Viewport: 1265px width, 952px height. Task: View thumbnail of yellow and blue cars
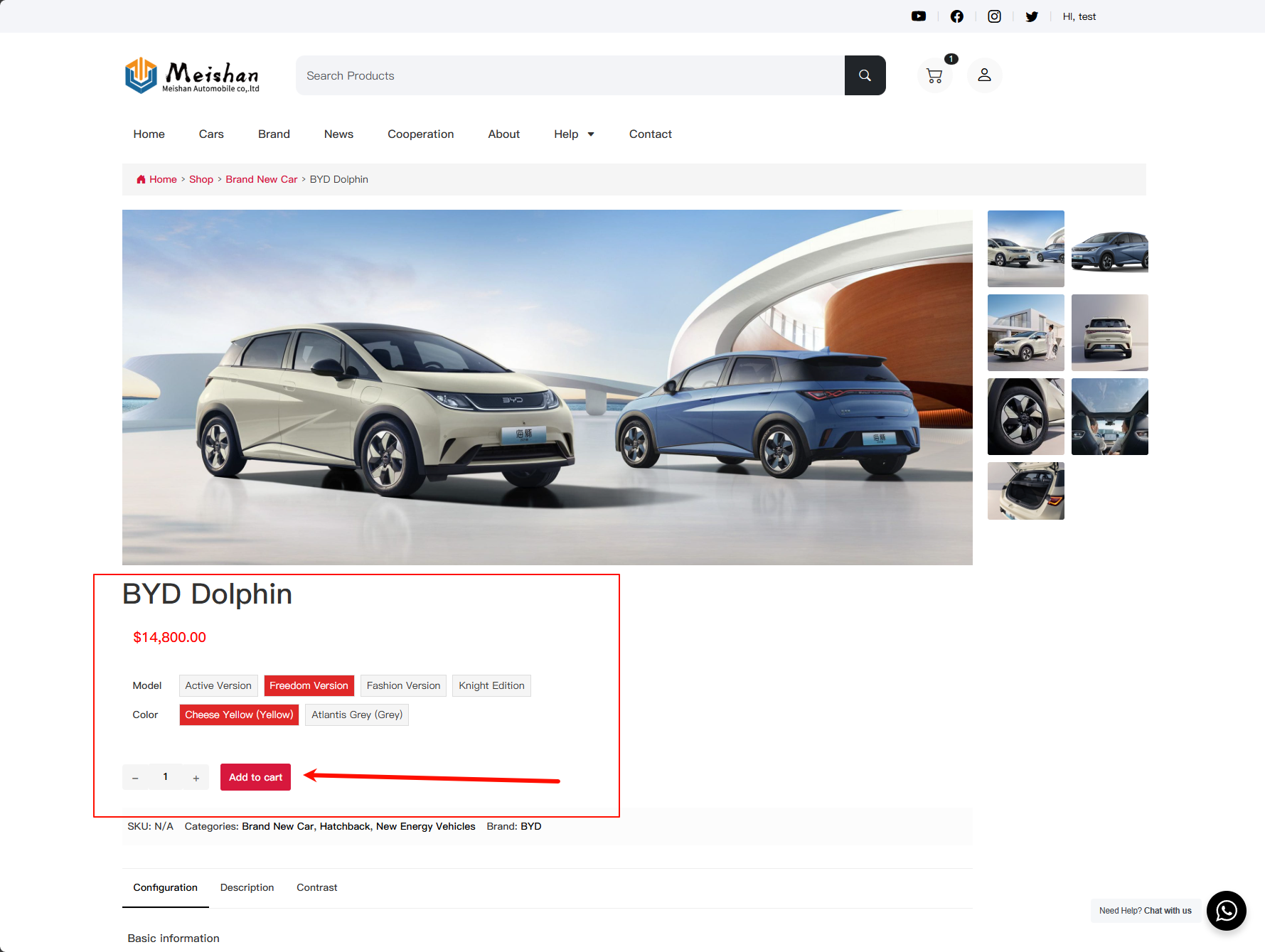(x=1025, y=249)
